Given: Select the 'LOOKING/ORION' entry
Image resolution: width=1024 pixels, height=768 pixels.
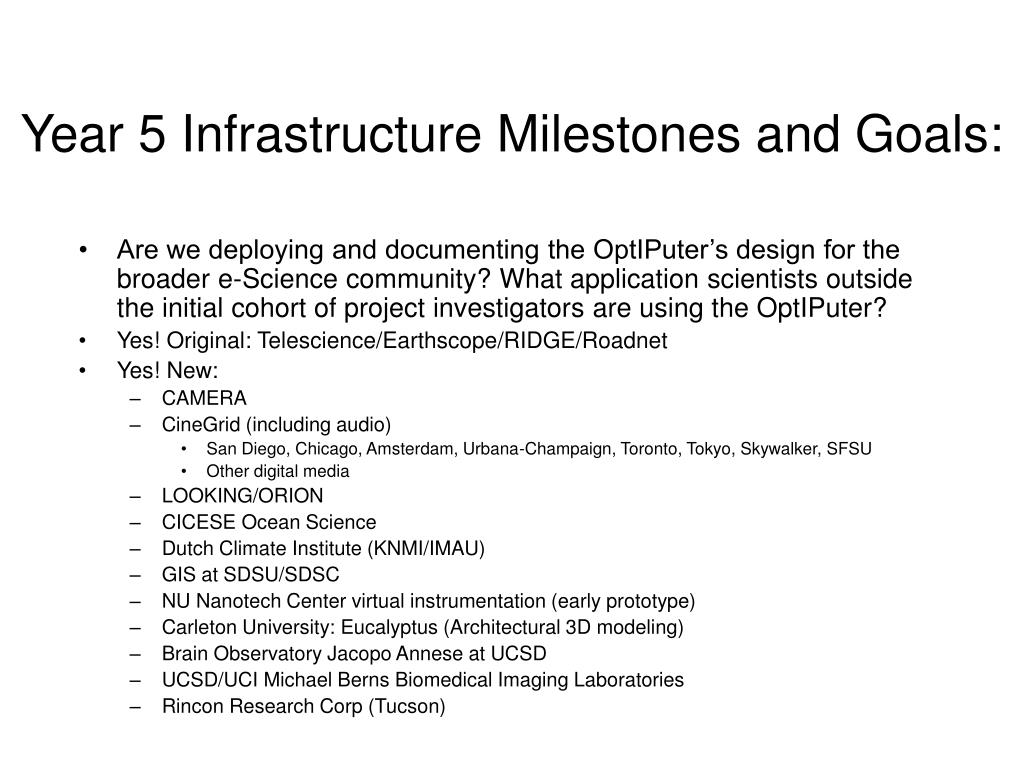Looking at the screenshot, I should [x=242, y=496].
